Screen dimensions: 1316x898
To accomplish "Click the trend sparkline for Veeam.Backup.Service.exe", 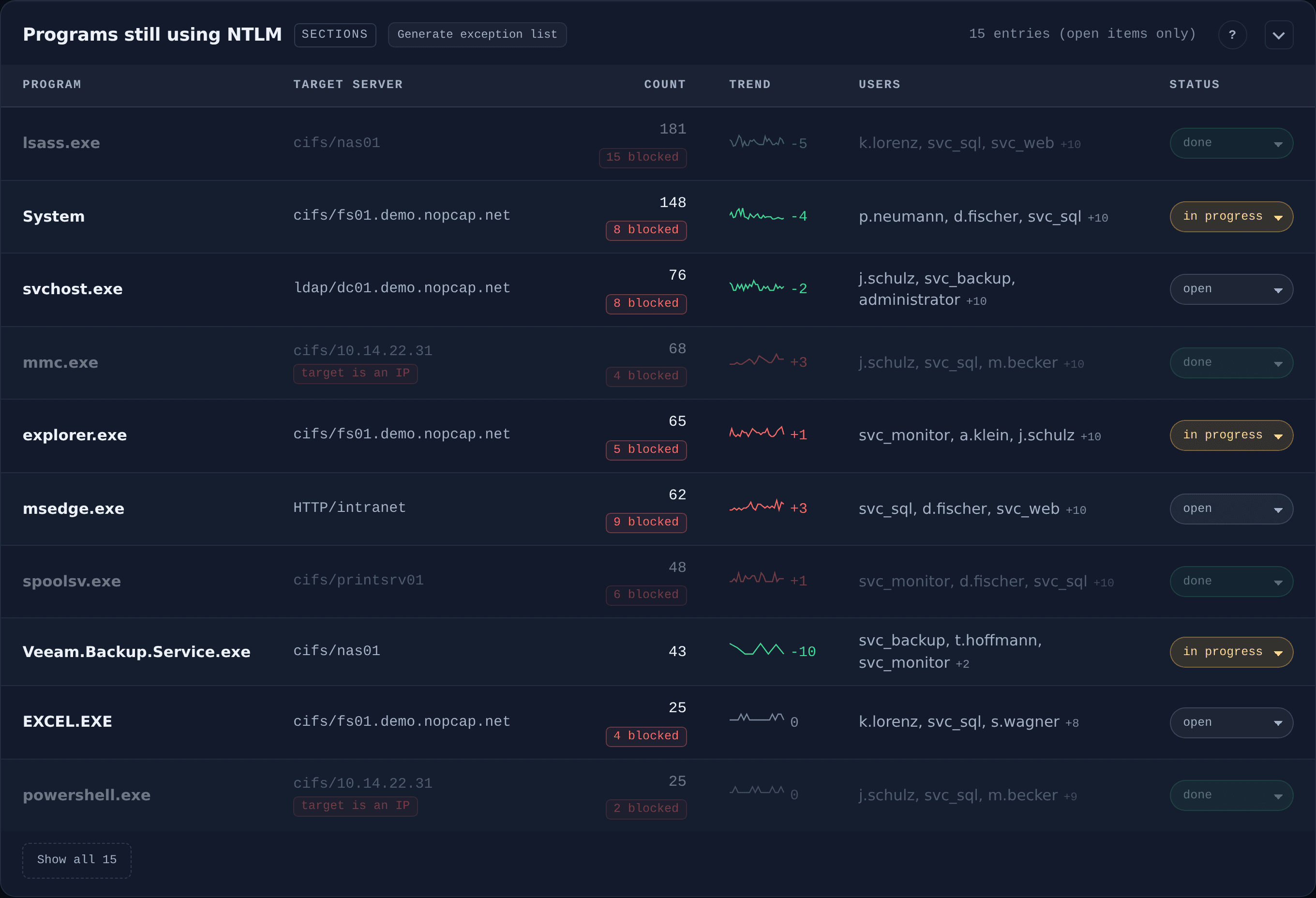I will (757, 649).
